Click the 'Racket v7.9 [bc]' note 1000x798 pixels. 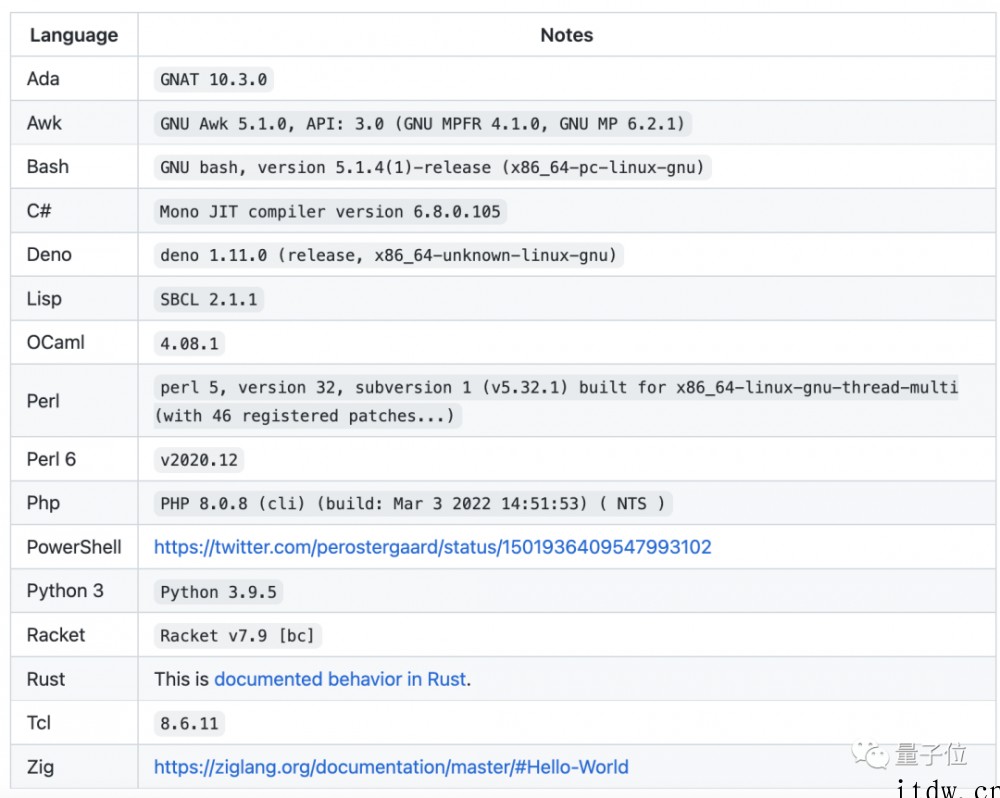tap(237, 636)
